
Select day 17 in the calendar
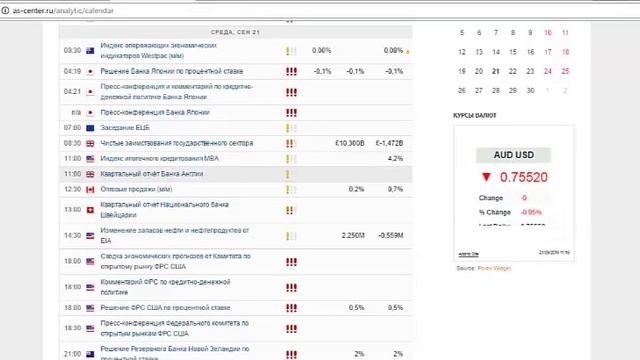click(548, 52)
